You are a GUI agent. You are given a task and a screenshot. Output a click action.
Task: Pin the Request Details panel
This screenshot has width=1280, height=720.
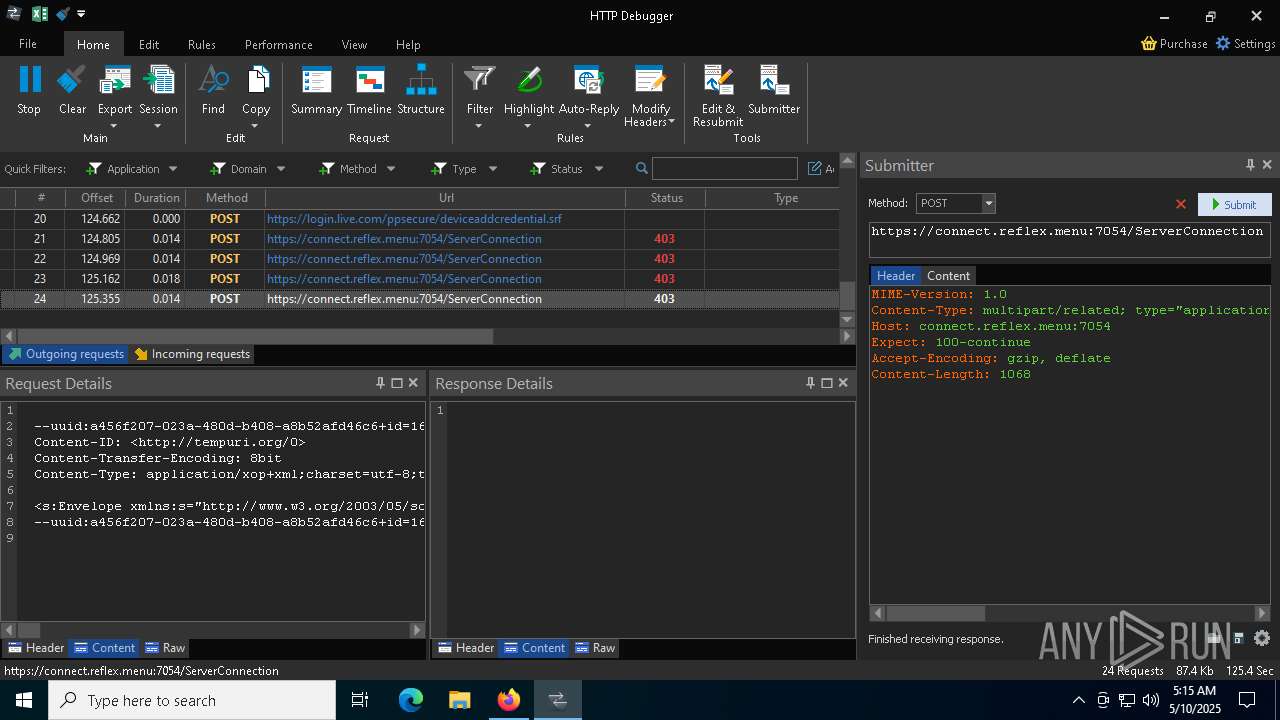[380, 383]
